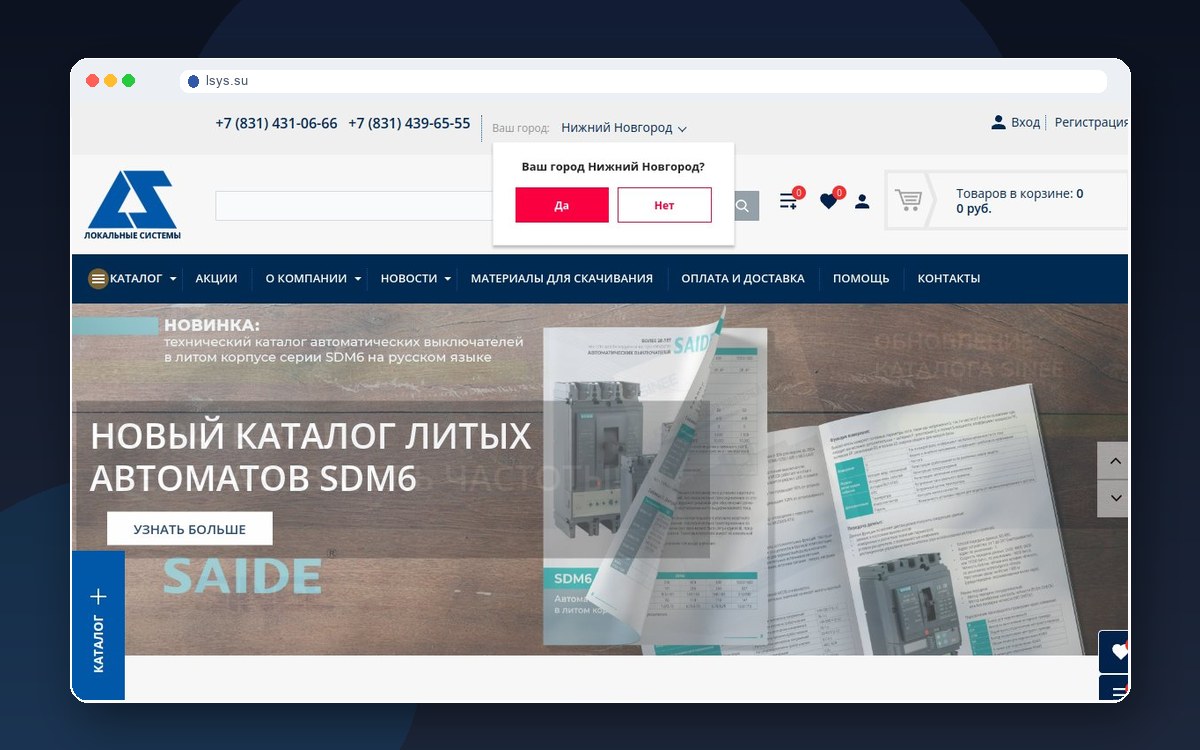Call phone number +7 (831) 431-06-66
Image resolution: width=1200 pixels, height=750 pixels.
click(276, 124)
